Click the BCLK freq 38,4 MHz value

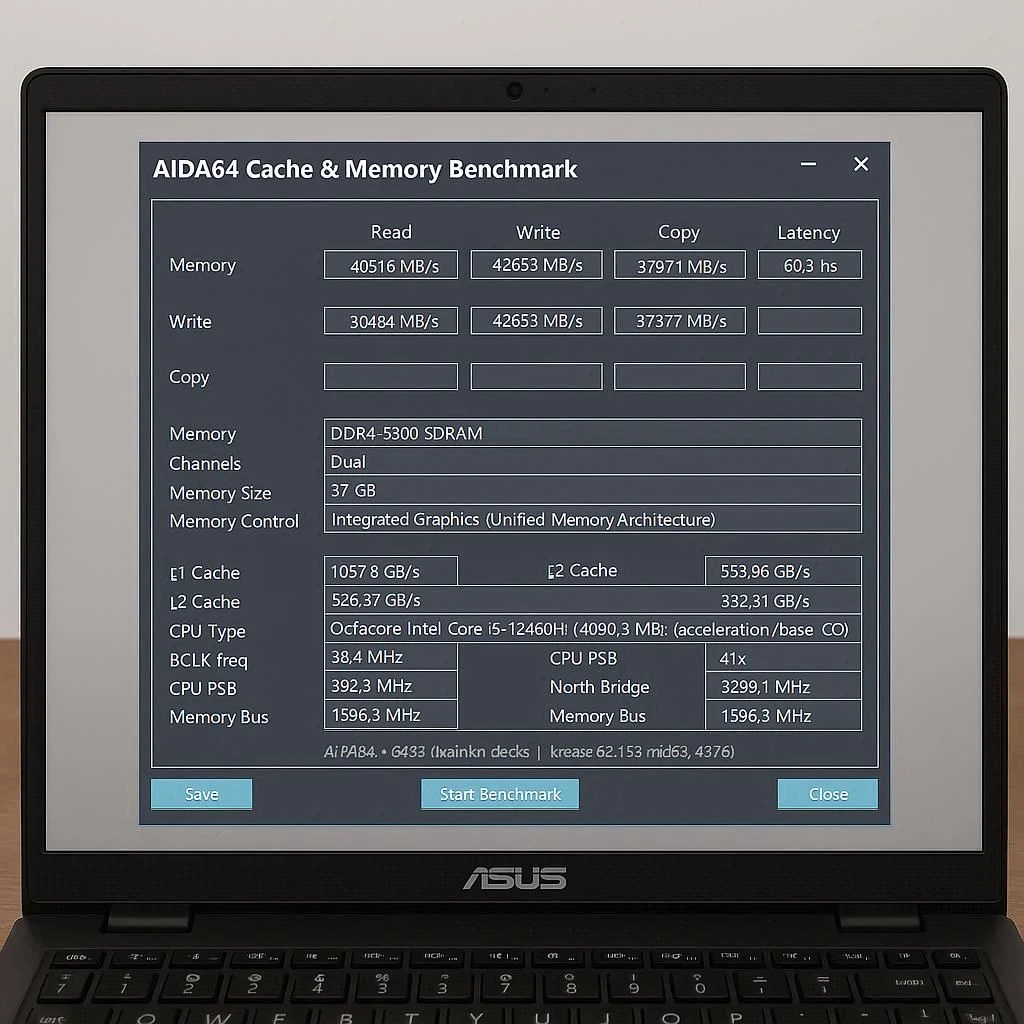[x=390, y=657]
